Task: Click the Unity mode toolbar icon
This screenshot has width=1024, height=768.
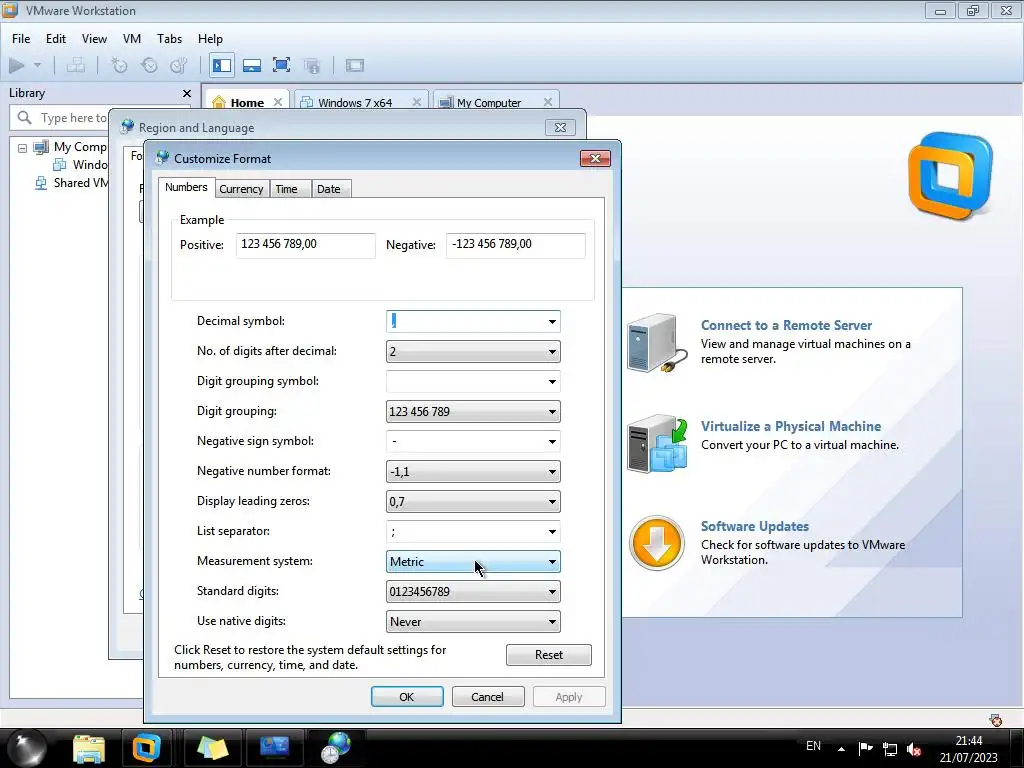Action: point(312,65)
